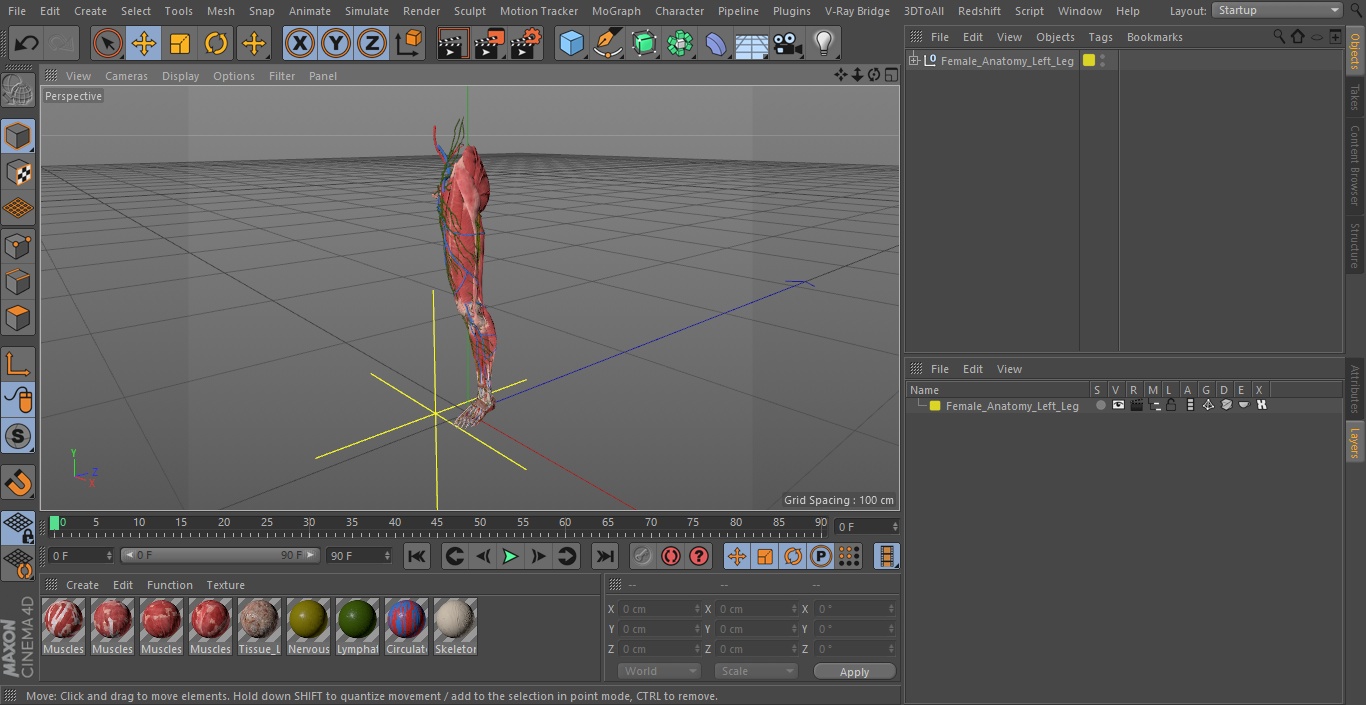1366x705 pixels.
Task: Toggle layer view eye for Female_Anatomy_Left_Leg
Action: point(1118,405)
